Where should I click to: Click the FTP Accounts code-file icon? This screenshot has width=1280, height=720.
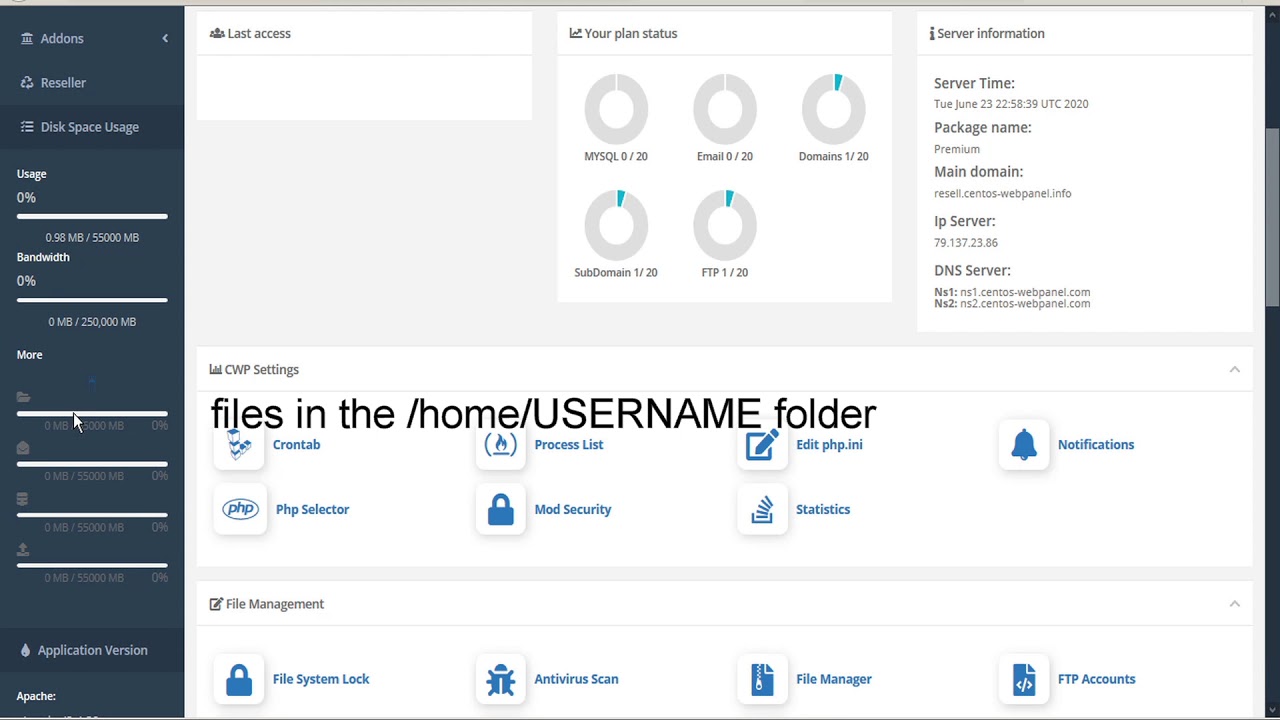[1024, 679]
